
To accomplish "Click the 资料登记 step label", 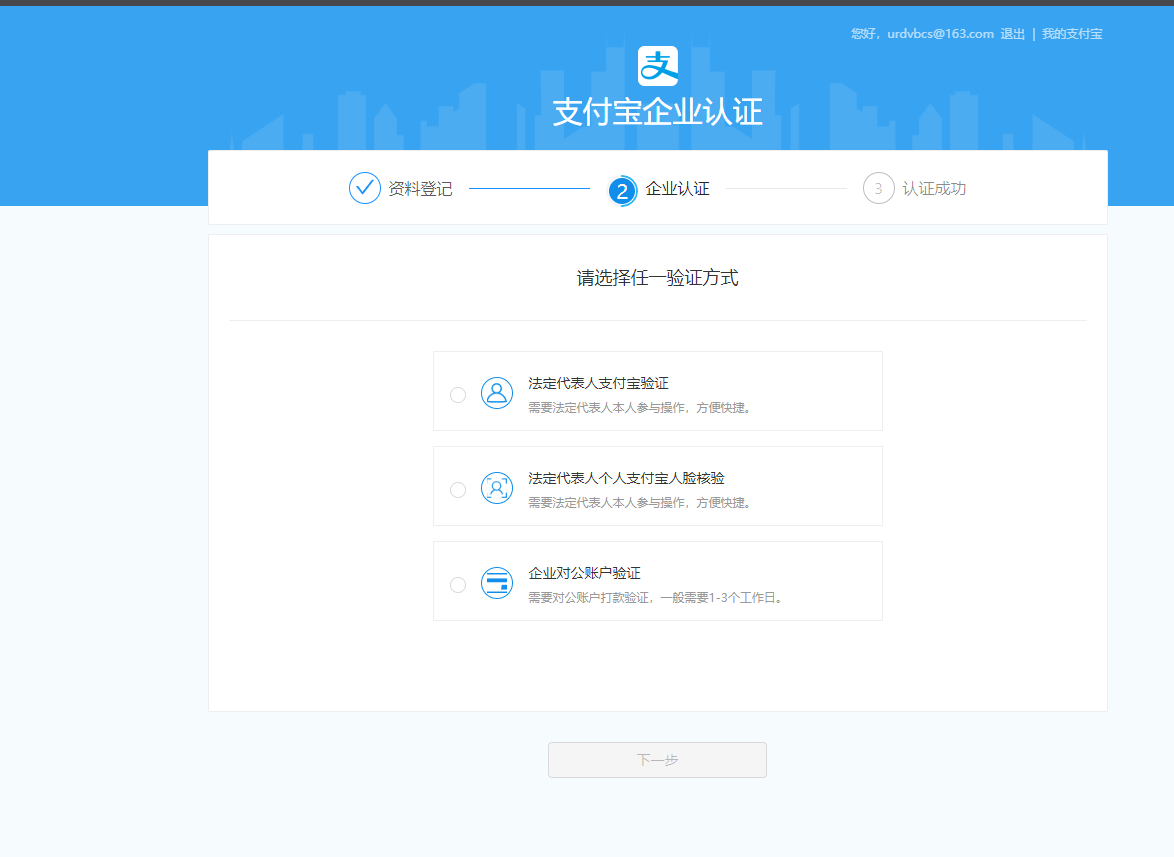I will [420, 189].
